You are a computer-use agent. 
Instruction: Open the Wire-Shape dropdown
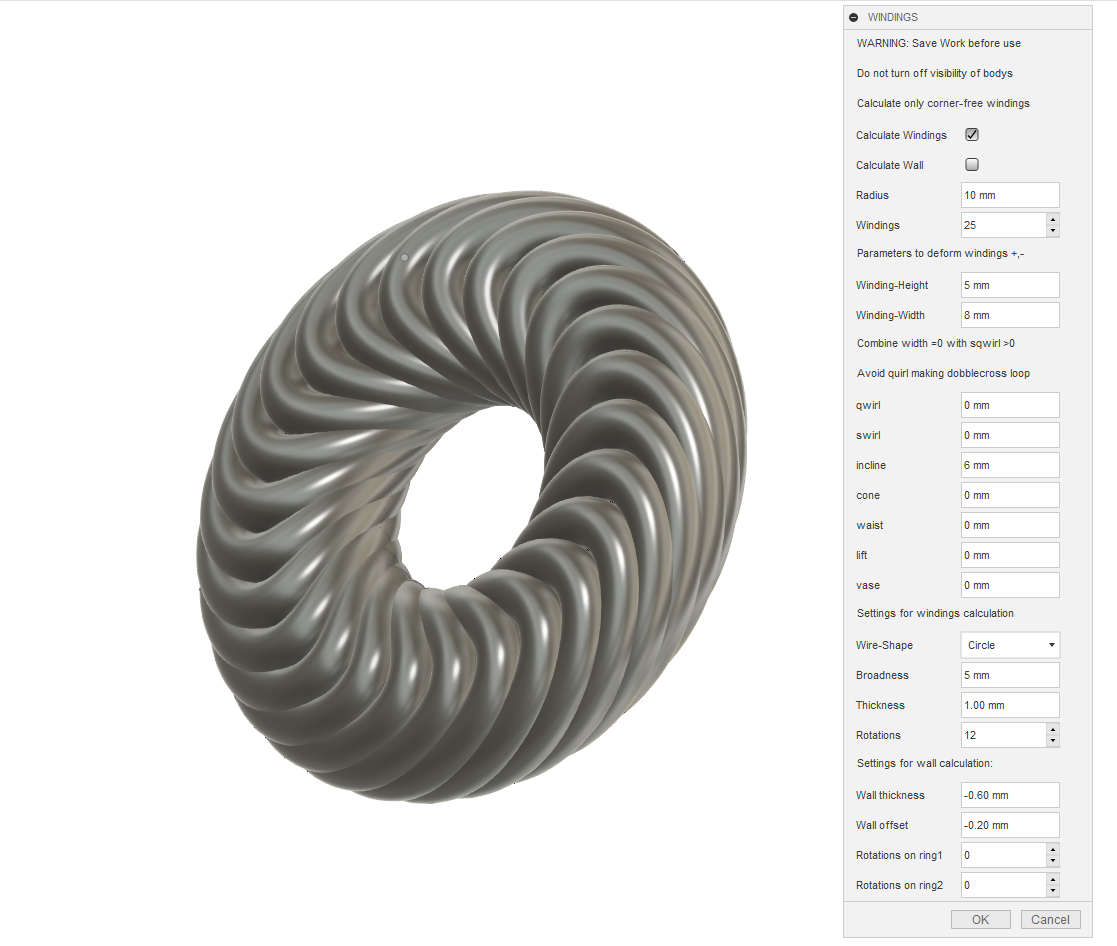1009,645
